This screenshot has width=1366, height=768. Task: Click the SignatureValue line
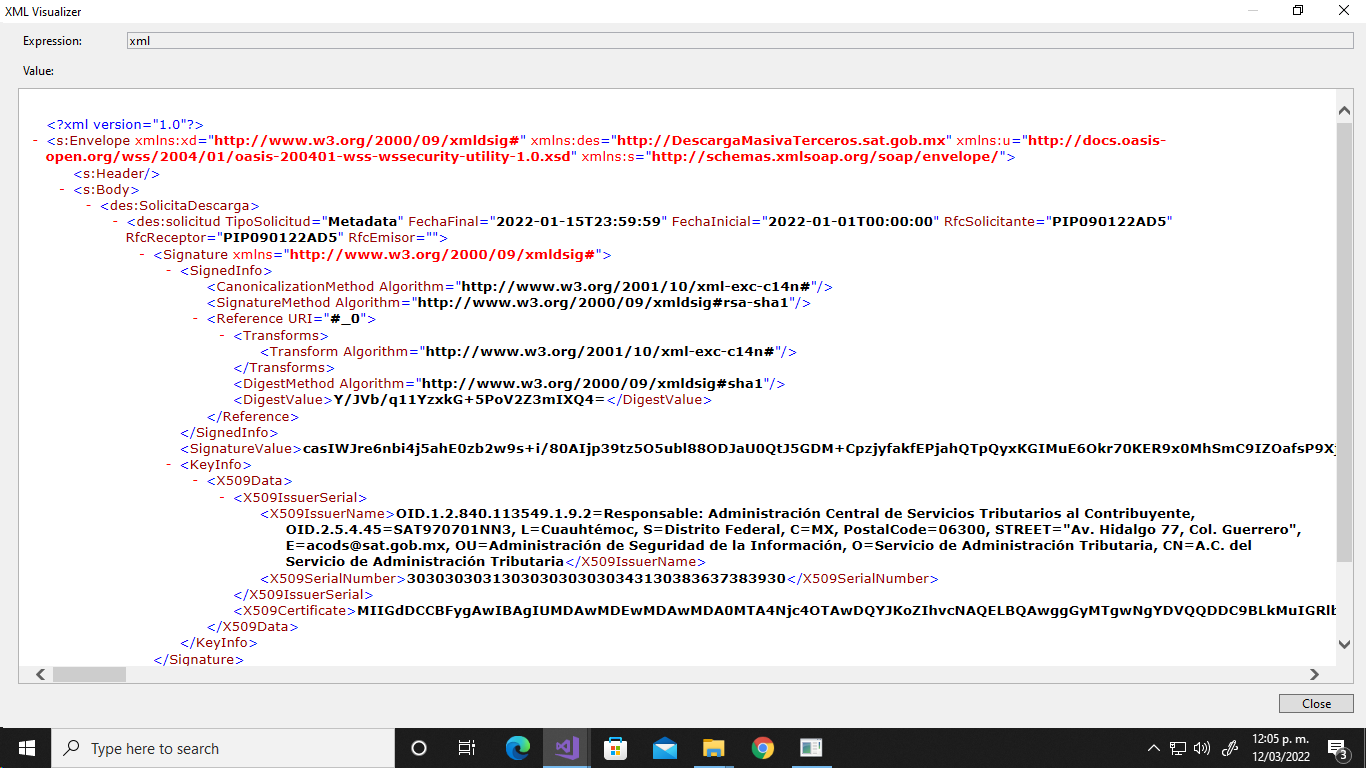point(758,449)
